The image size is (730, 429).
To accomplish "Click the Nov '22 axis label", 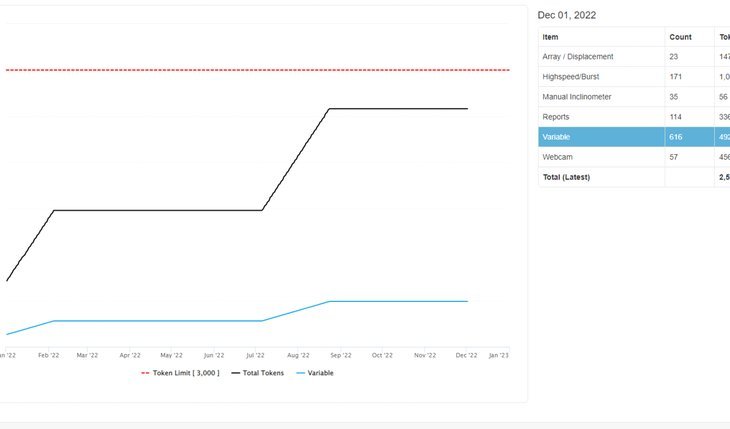I will (425, 355).
